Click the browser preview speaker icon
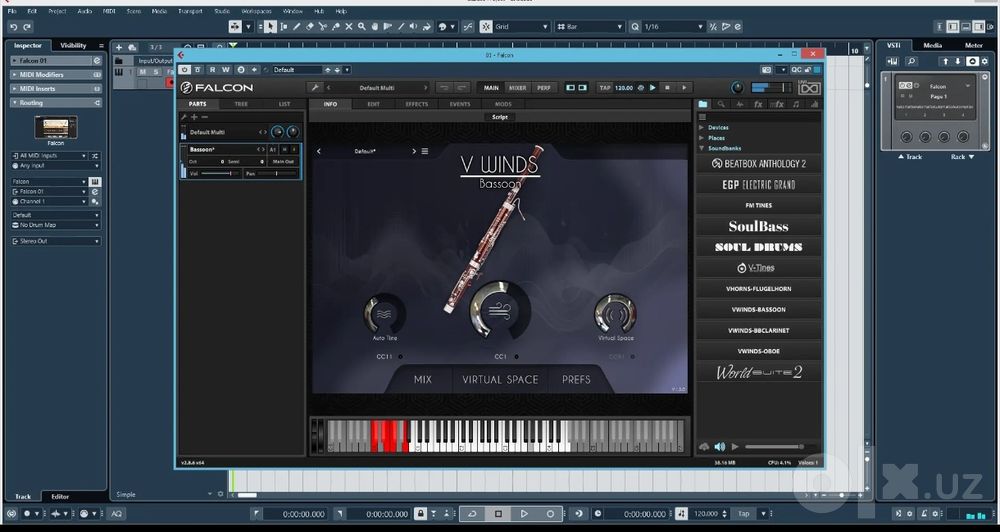The width and height of the screenshot is (1000, 532). [x=720, y=447]
